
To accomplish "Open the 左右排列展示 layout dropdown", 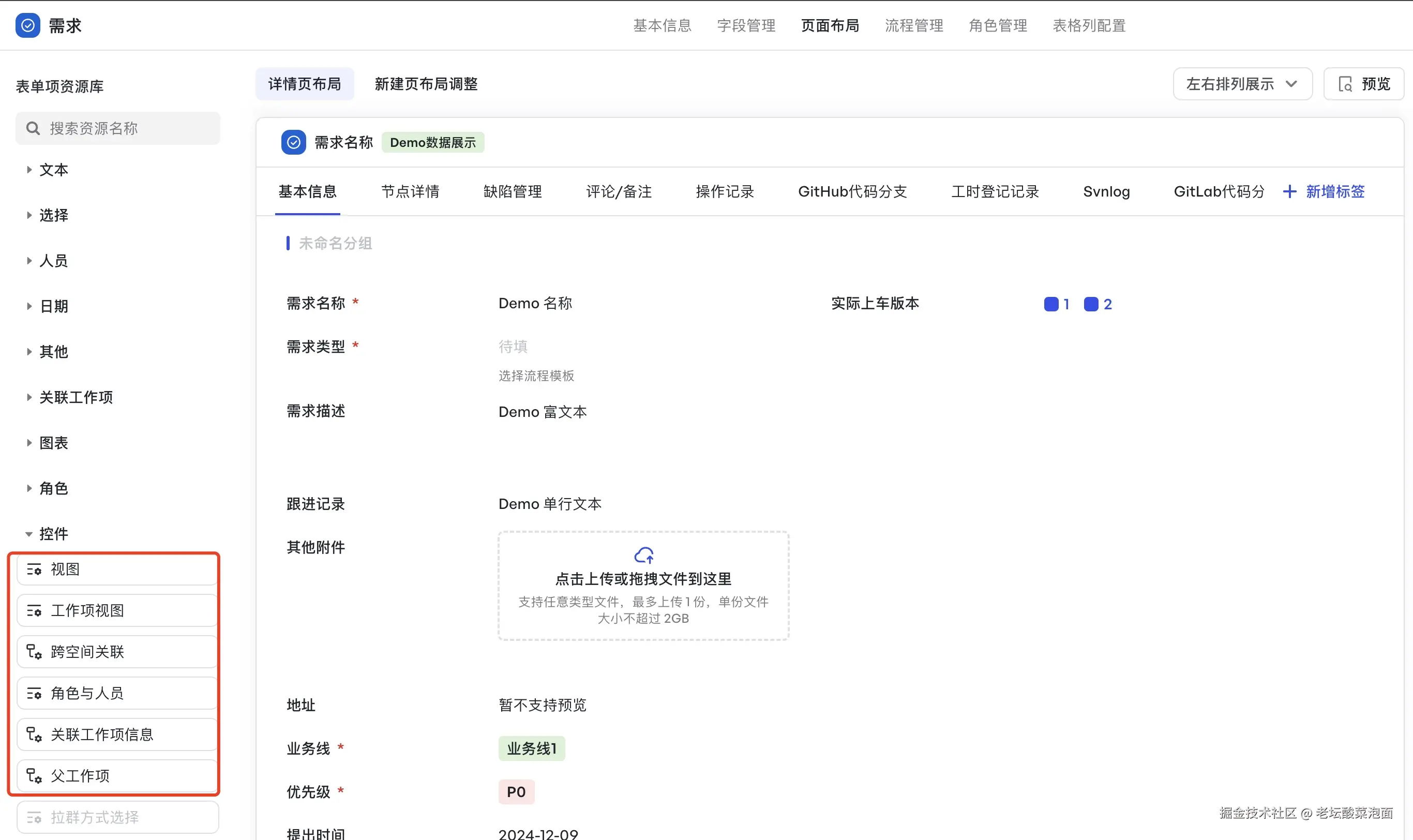I will 1242,84.
